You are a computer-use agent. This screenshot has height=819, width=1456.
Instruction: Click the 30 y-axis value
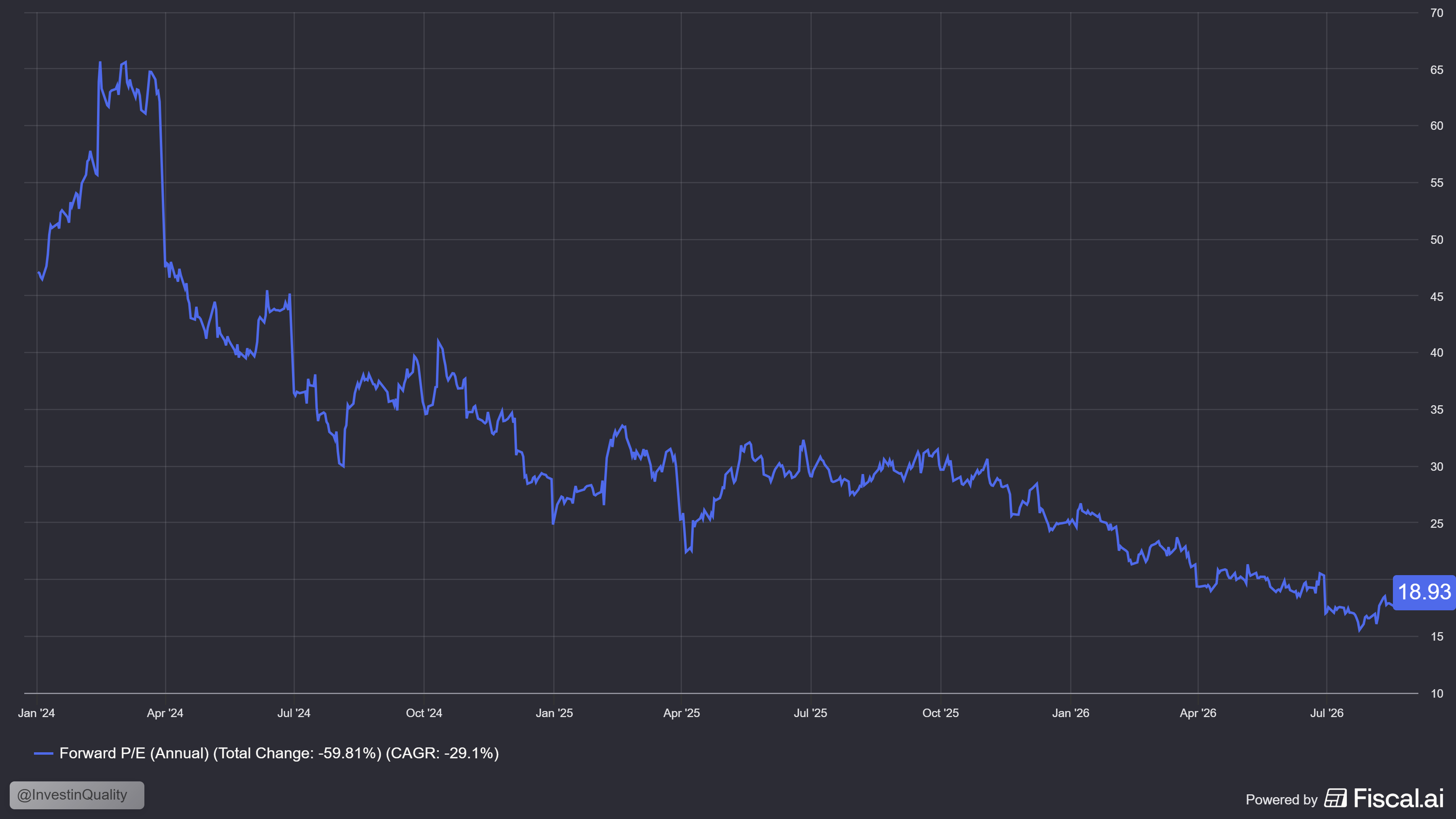click(x=1437, y=467)
